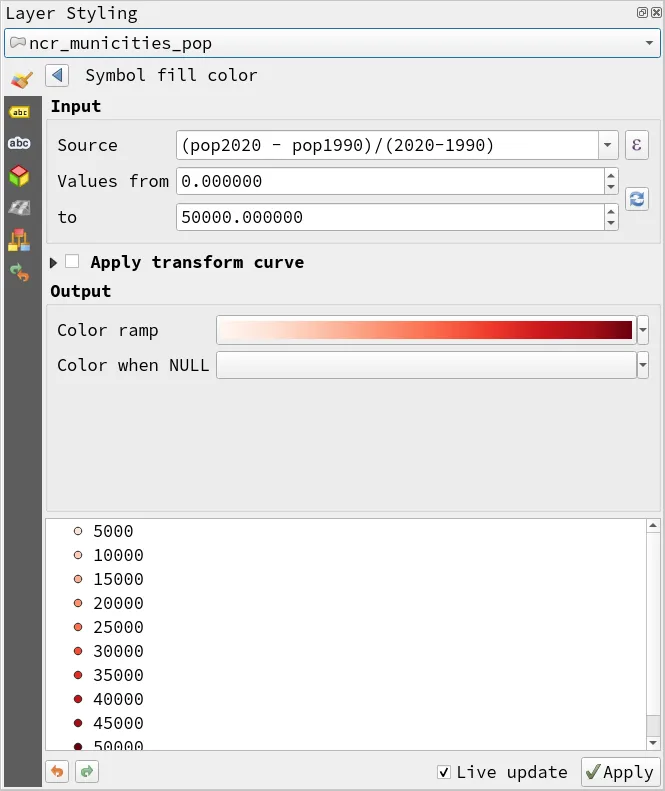This screenshot has height=791, width=665.
Task: Enable Apply transform curve checkbox
Action: tap(72, 261)
